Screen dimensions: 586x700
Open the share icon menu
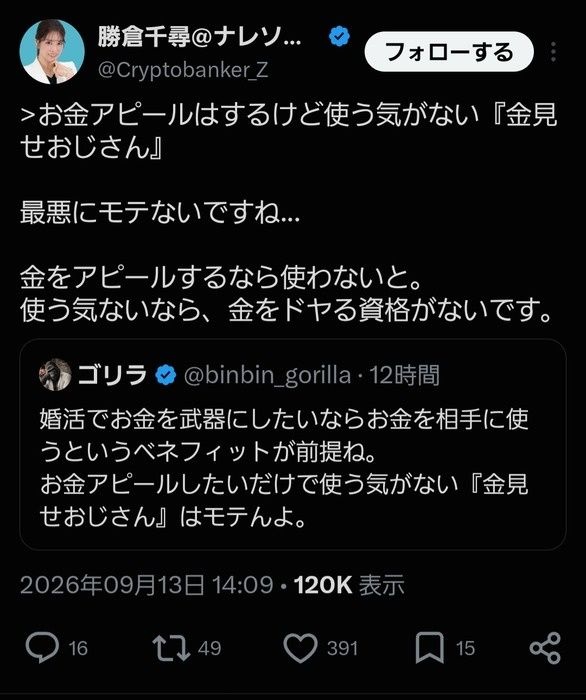click(x=545, y=648)
